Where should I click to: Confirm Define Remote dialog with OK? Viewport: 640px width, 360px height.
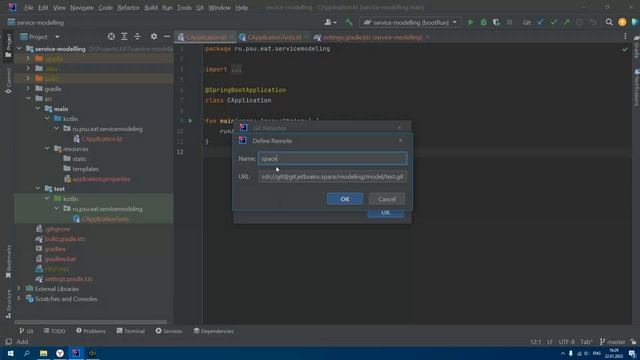click(x=344, y=199)
